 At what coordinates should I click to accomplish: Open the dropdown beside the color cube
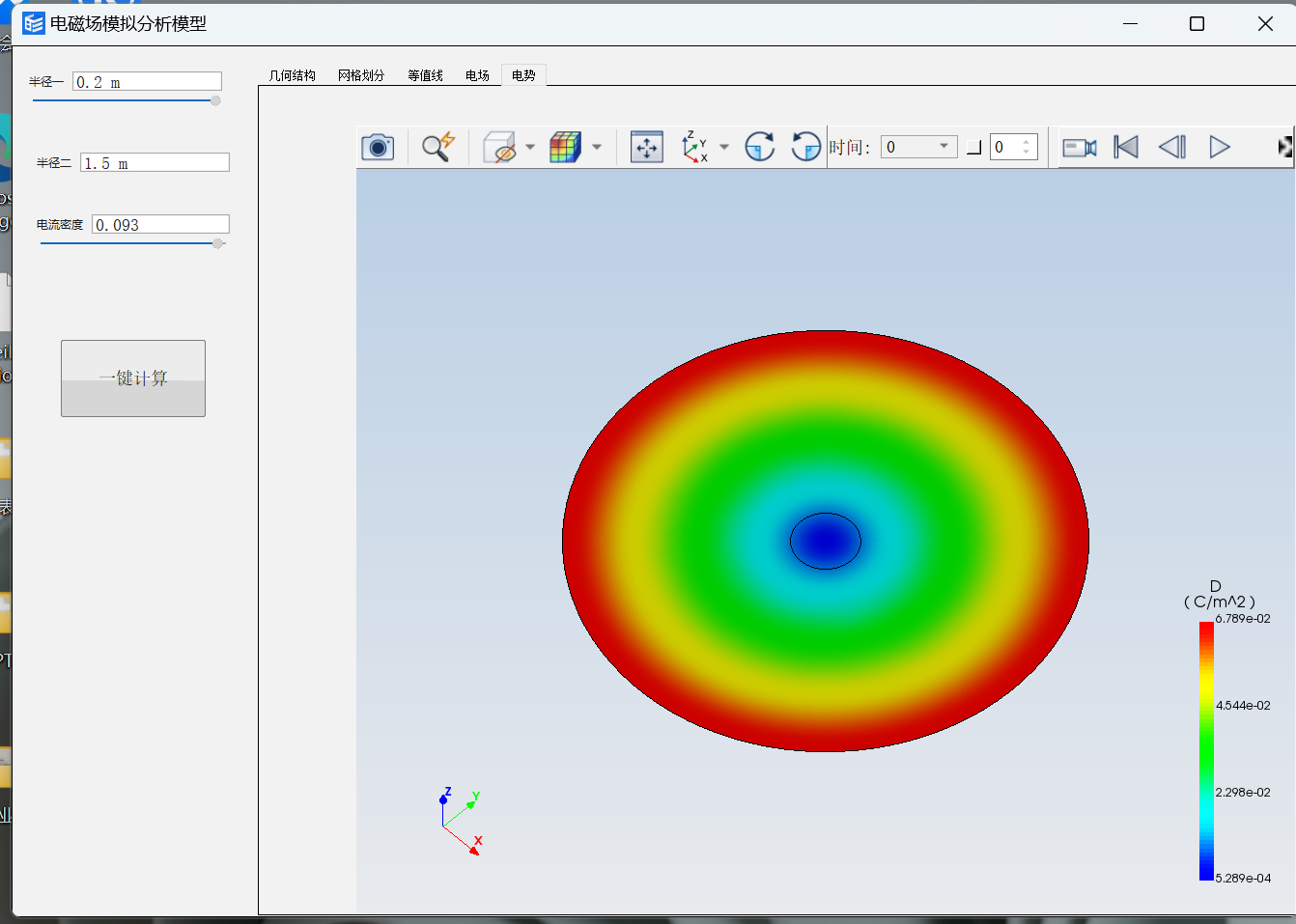click(x=597, y=147)
